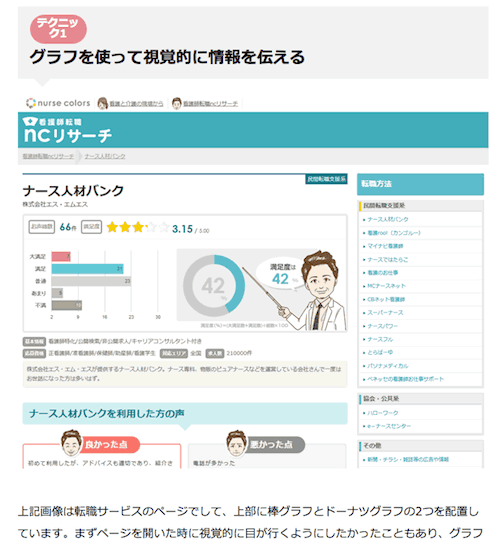Click the smiling face avatar by 良かった点
This screenshot has width=500, height=540.
tap(71, 442)
